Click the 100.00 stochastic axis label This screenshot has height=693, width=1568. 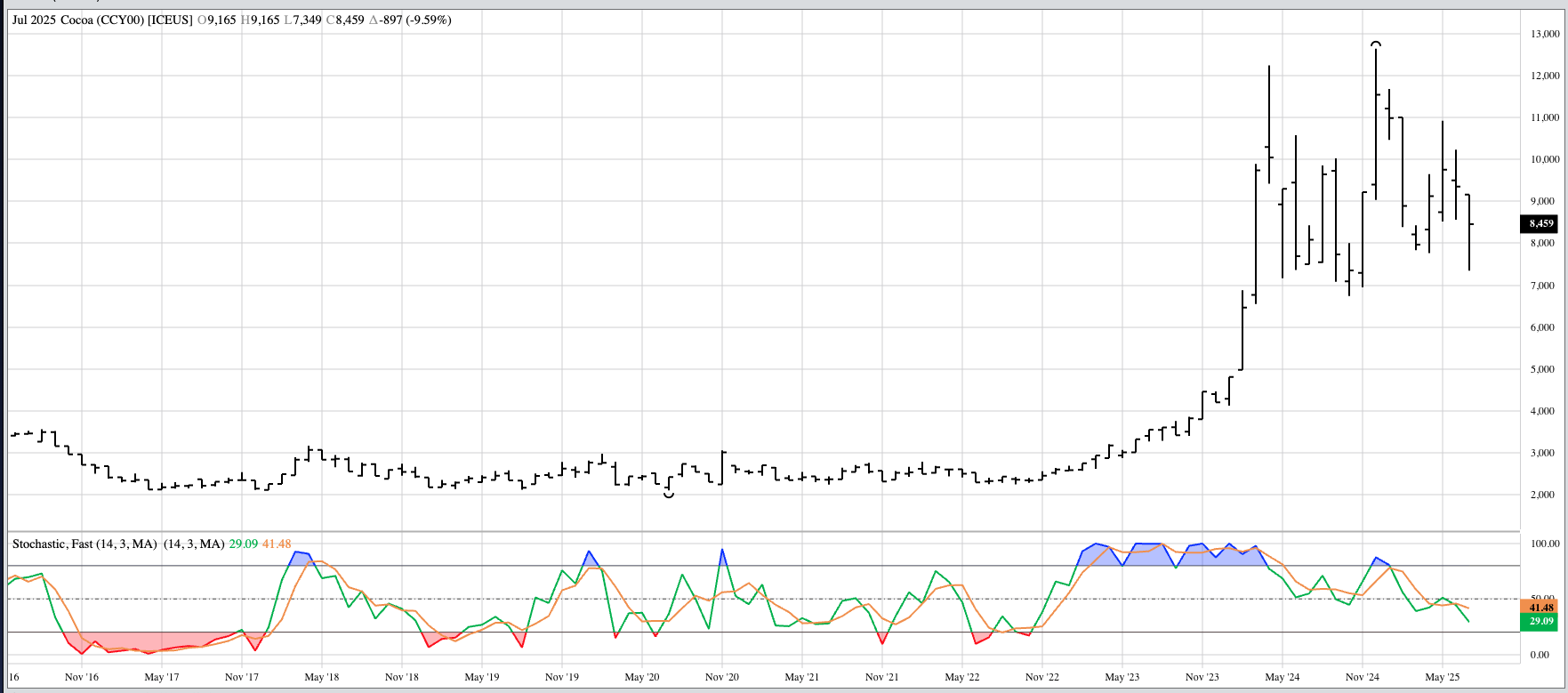click(1544, 544)
